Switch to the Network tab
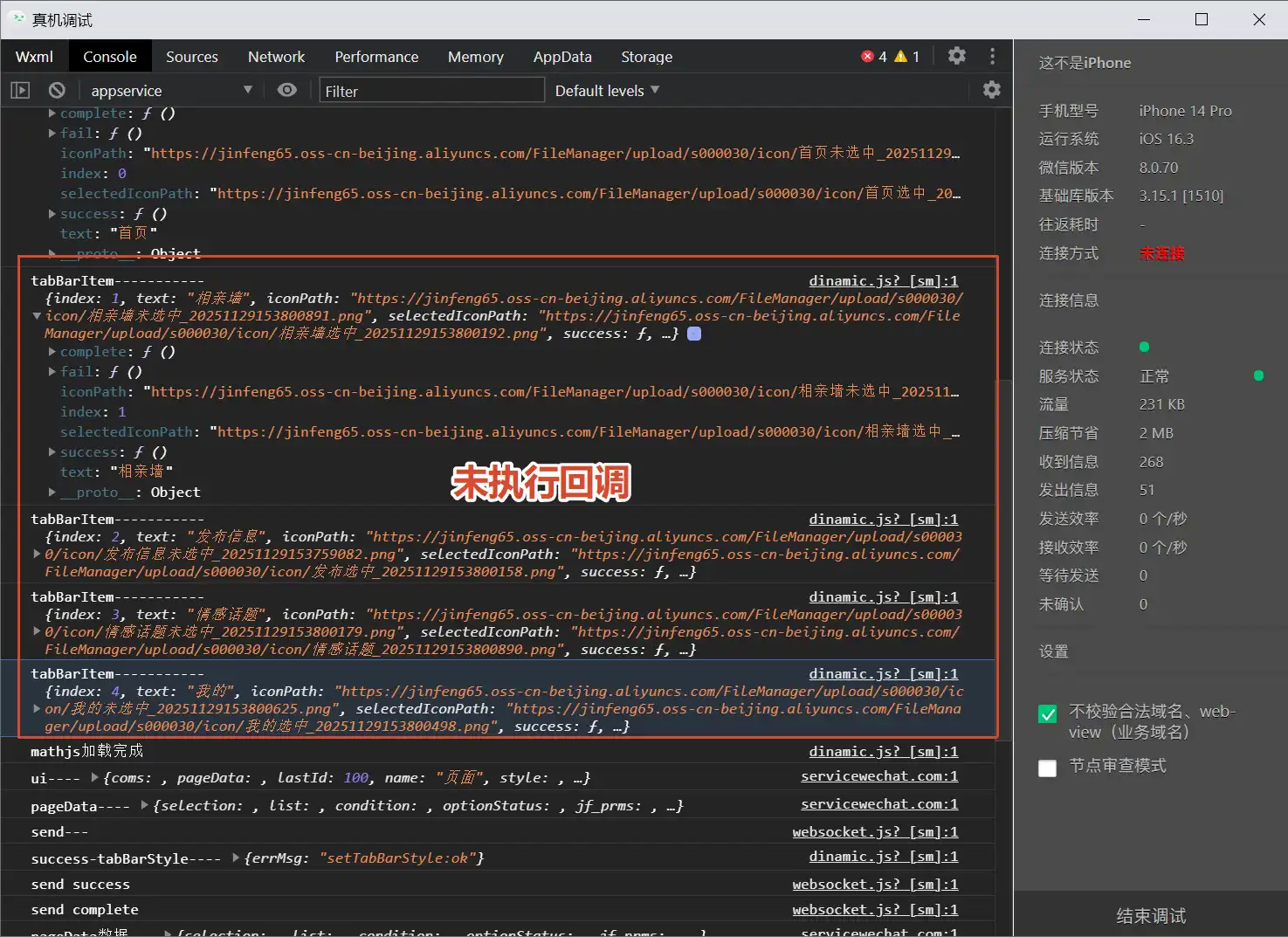The image size is (1288, 937). 276,57
